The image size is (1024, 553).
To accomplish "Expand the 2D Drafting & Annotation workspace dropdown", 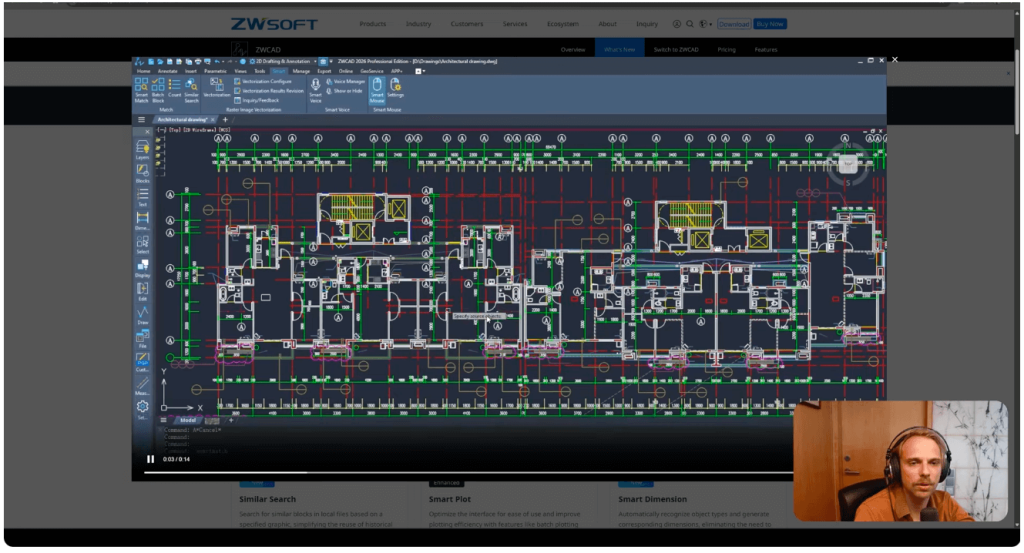I will pyautogui.click(x=313, y=61).
